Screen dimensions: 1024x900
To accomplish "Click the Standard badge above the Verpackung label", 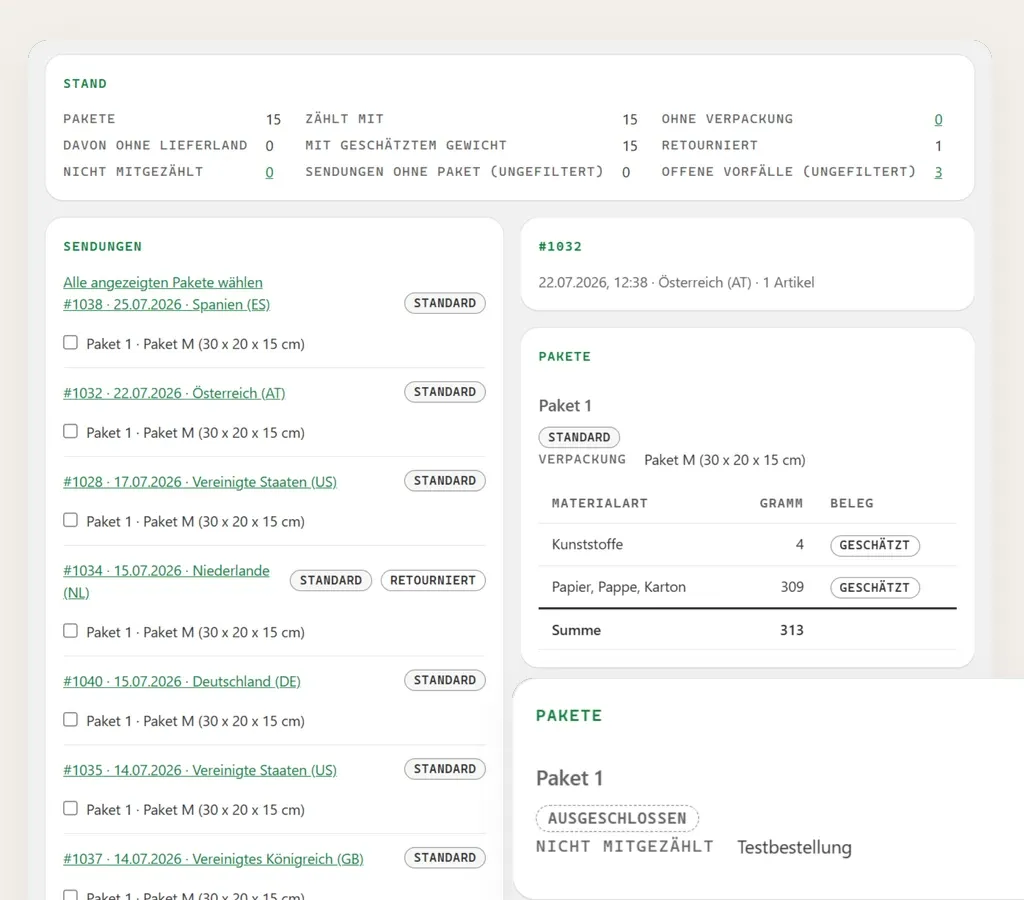I will tap(579, 437).
